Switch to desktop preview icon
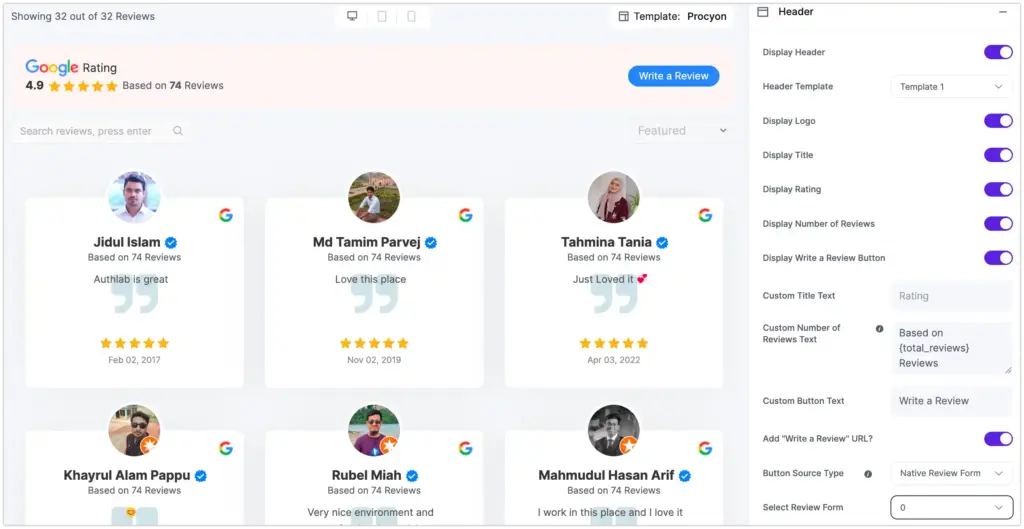1024x529 pixels. (352, 16)
